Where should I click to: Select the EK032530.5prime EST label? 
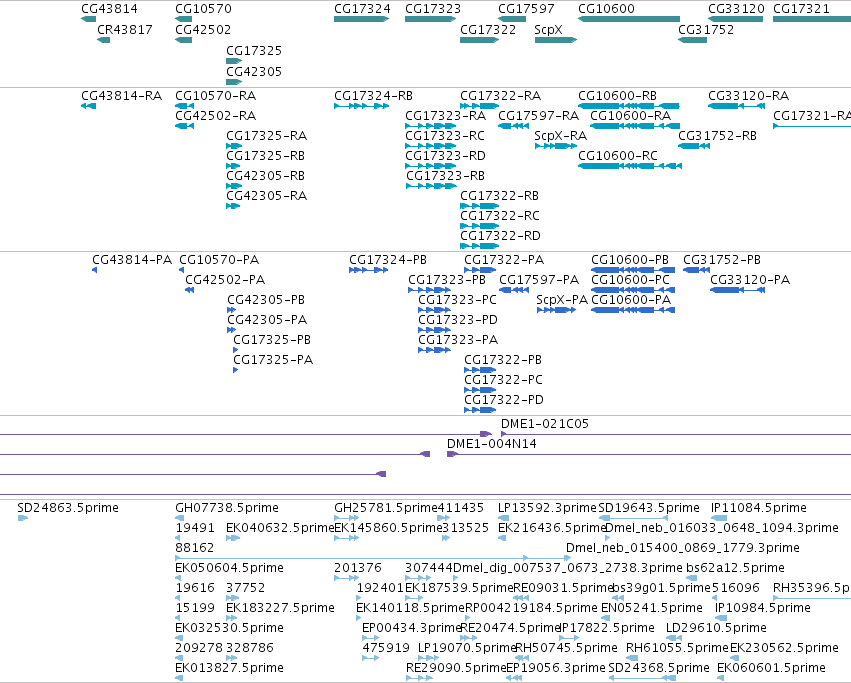point(230,628)
